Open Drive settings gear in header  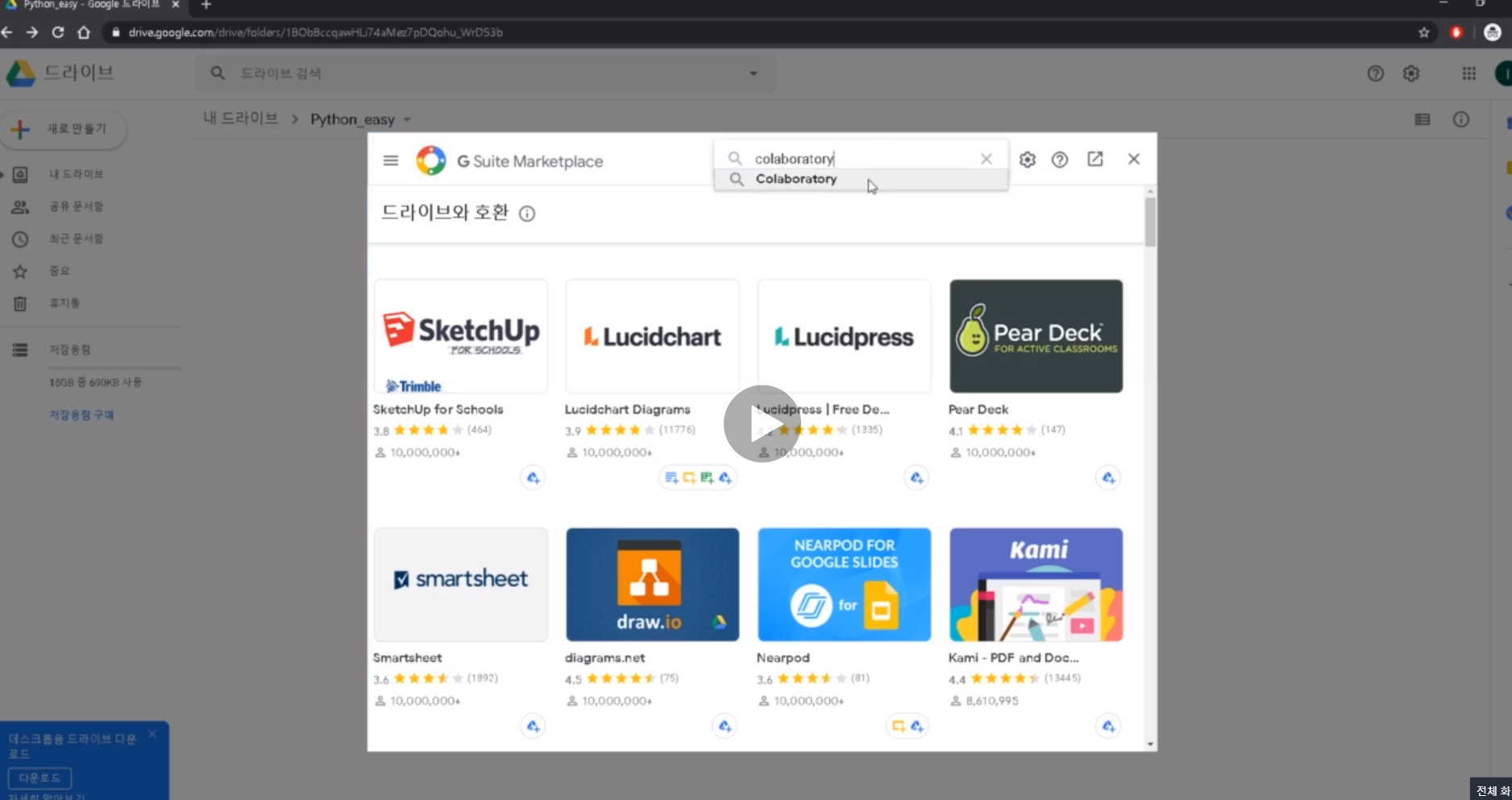[x=1411, y=73]
